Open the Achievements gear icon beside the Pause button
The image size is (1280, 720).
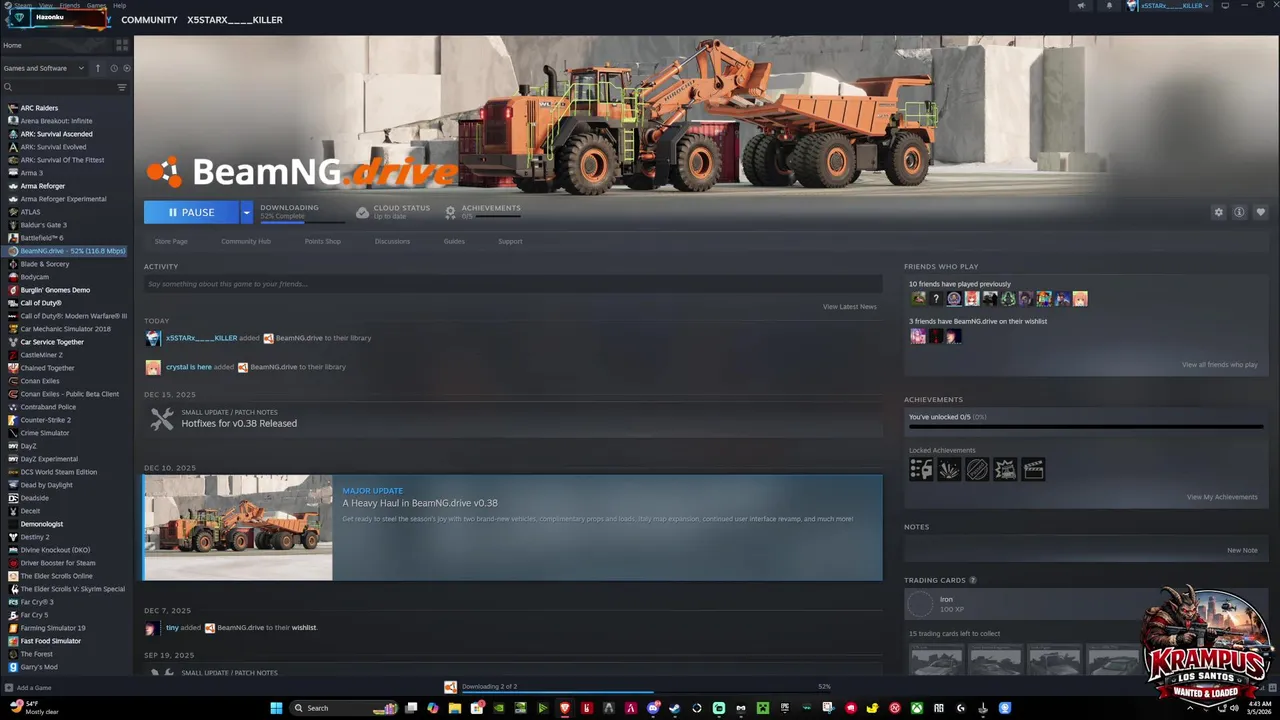[x=450, y=212]
